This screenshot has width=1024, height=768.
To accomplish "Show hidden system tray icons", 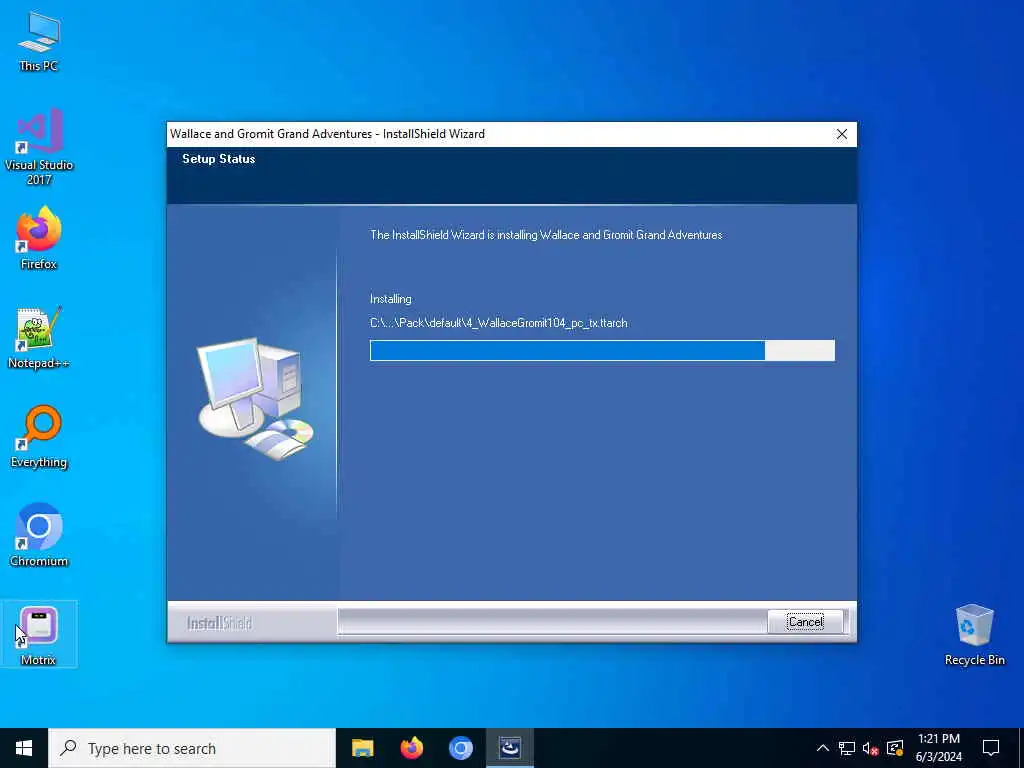I will pyautogui.click(x=823, y=748).
